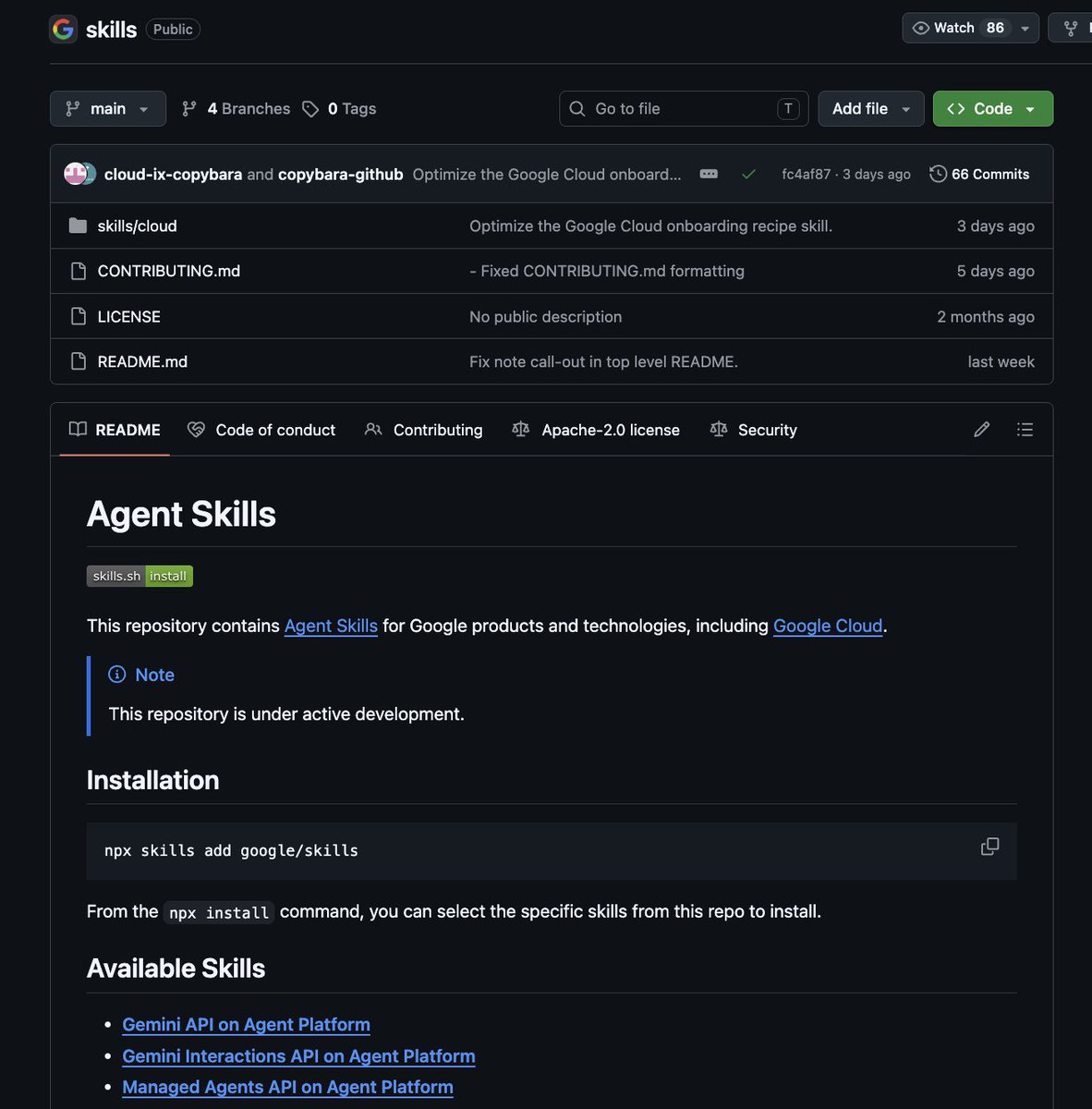Open commit '- Fixed CONTRIBUTING.md formatting'
Viewport: 1092px width, 1109px height.
(607, 271)
